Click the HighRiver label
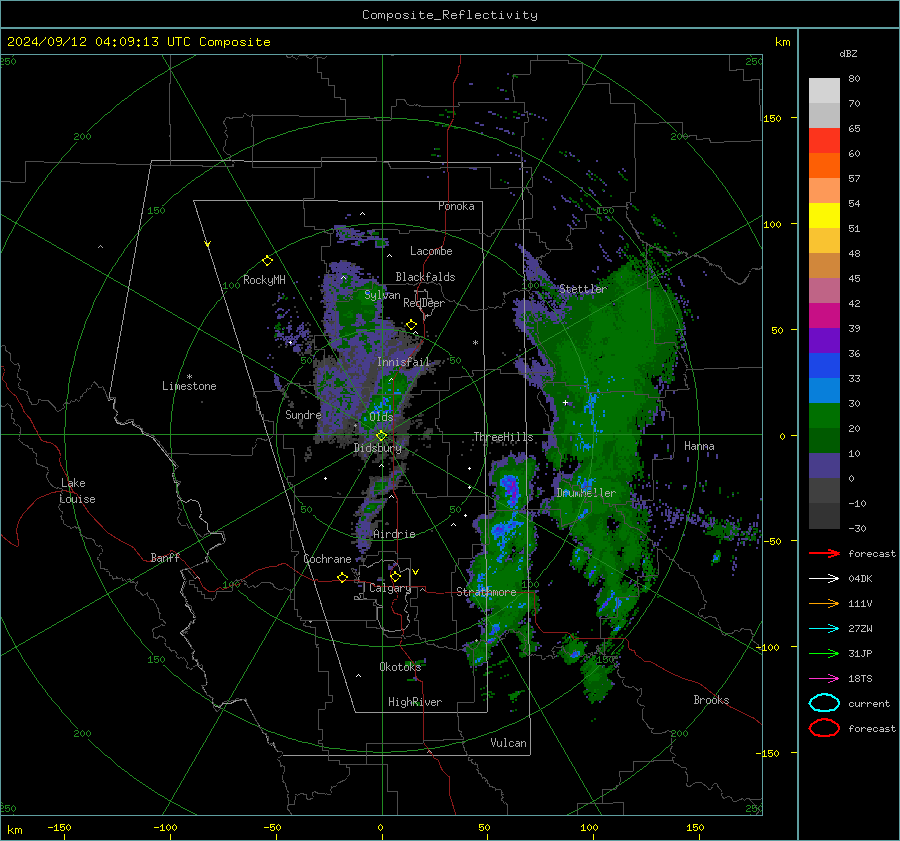The height and width of the screenshot is (841, 900). (x=415, y=702)
